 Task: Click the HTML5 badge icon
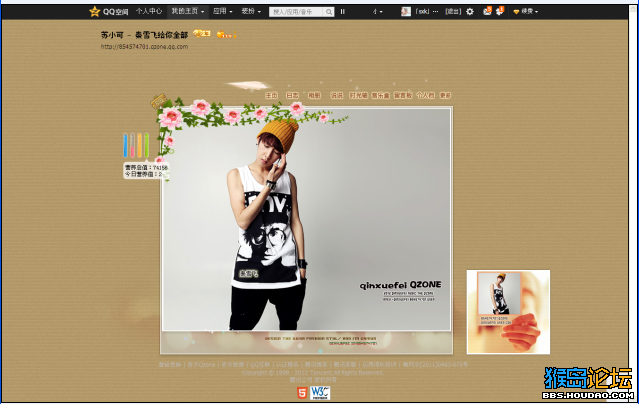point(302,393)
